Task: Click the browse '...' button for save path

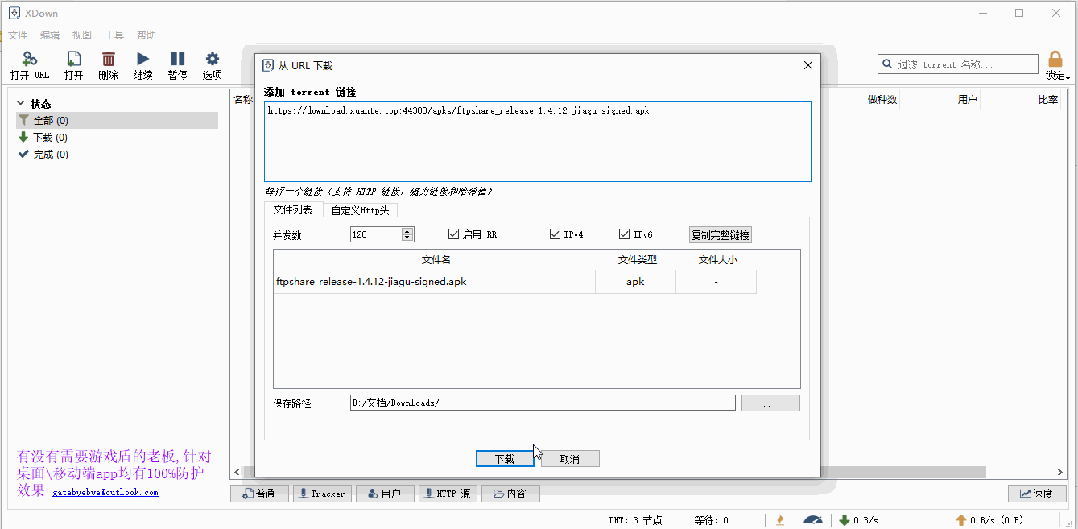Action: click(x=769, y=403)
